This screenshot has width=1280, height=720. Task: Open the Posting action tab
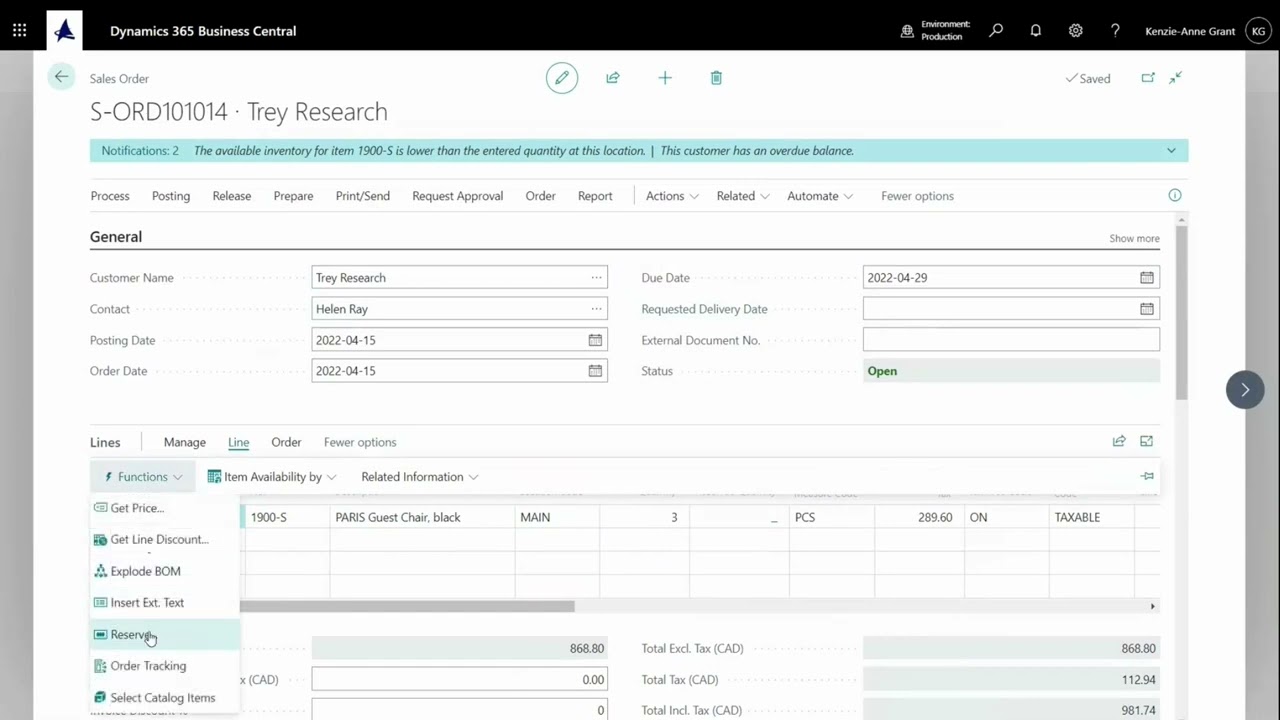(171, 196)
